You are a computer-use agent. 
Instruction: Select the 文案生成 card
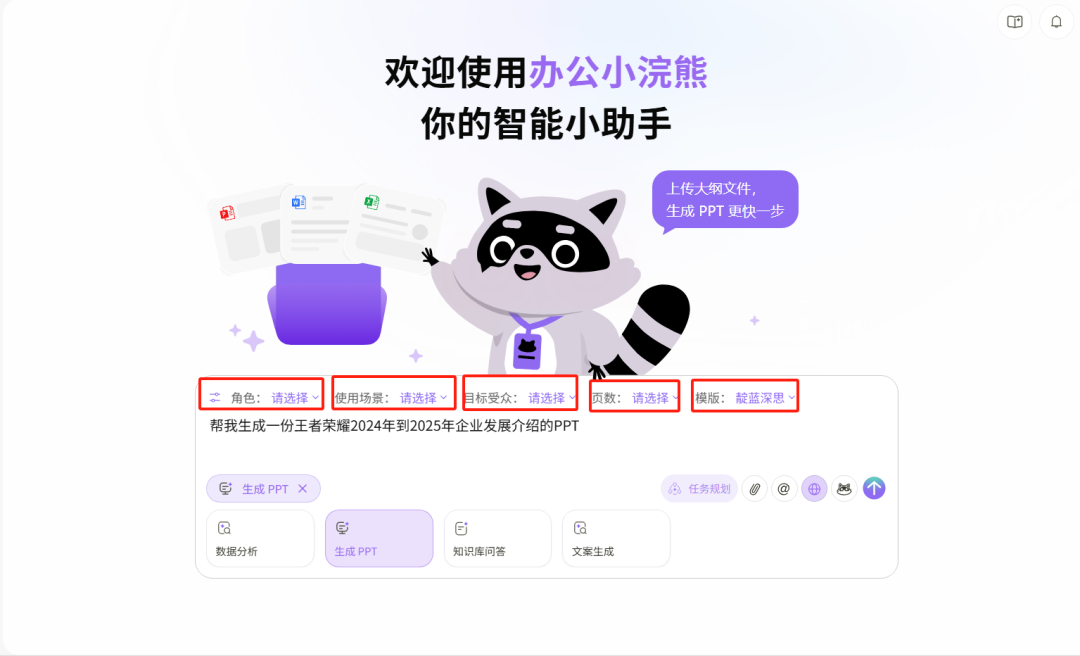point(616,539)
